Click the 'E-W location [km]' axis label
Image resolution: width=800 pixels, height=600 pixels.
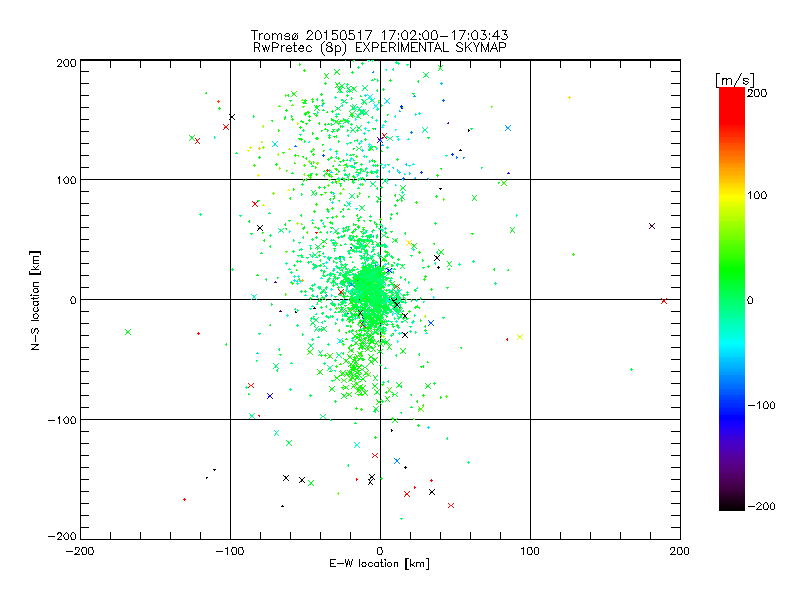point(379,563)
